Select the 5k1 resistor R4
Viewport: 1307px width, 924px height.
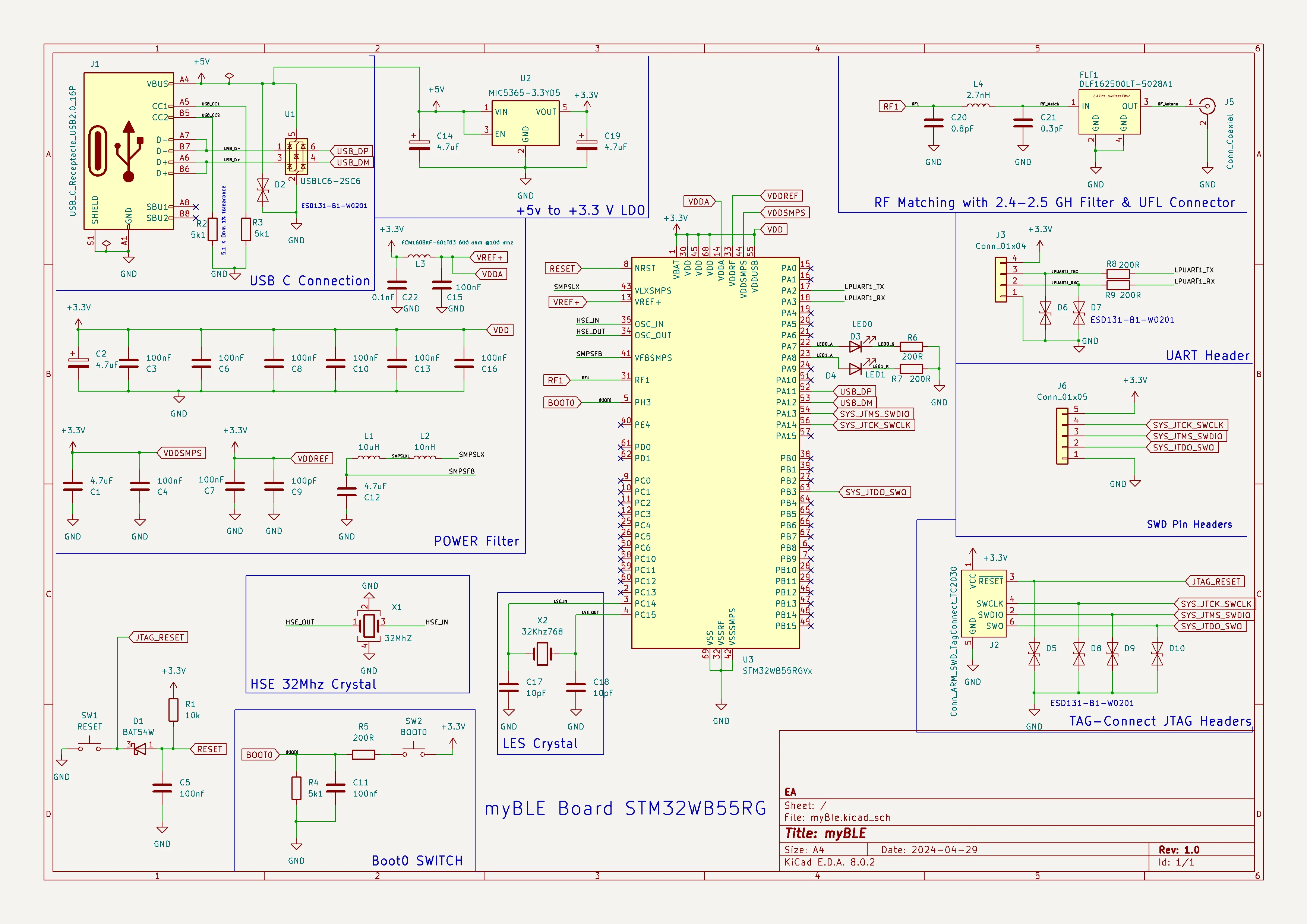(x=296, y=788)
